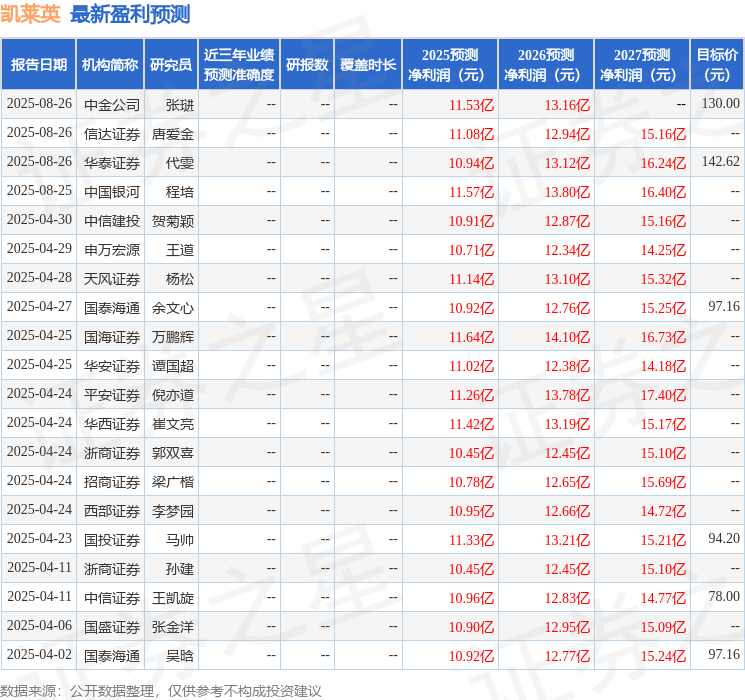Click the 机构简称 column header

[110, 65]
